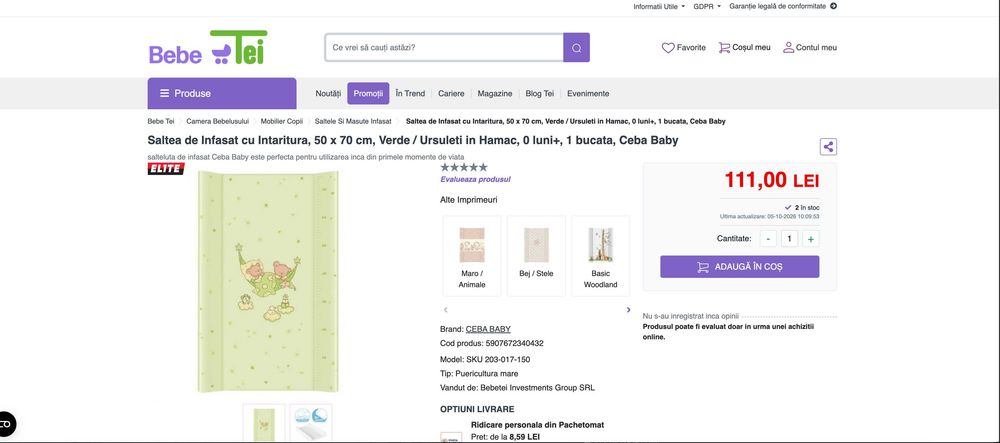This screenshot has width=1000, height=443.
Task: Click the quantity input field
Action: tap(790, 239)
